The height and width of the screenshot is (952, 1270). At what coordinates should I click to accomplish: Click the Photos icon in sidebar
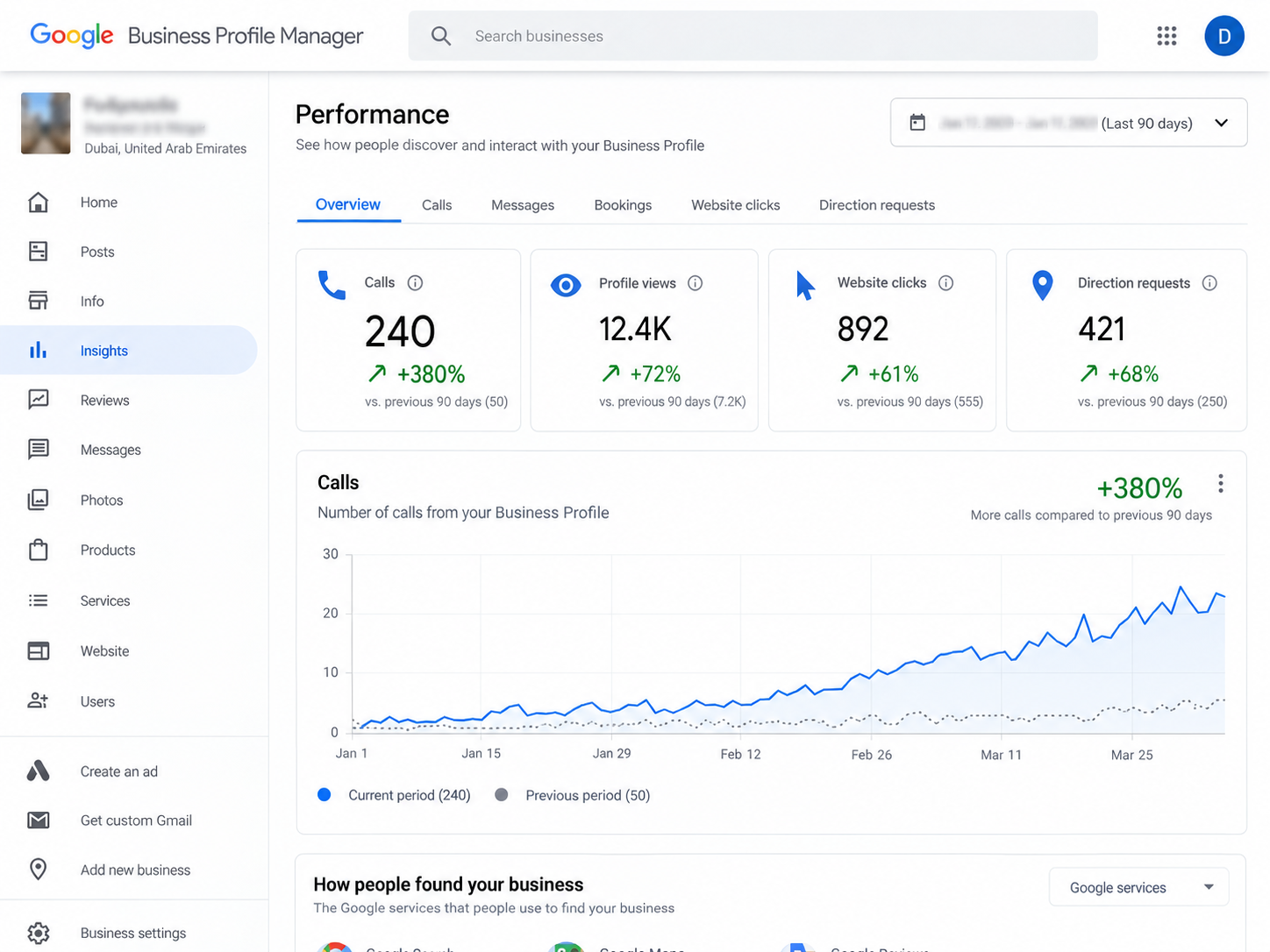tap(38, 500)
